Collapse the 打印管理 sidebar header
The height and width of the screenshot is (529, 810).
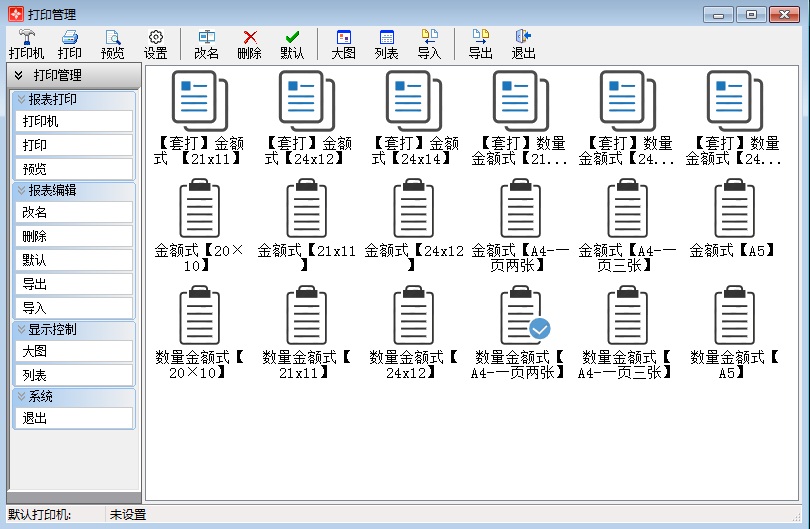[x=18, y=76]
